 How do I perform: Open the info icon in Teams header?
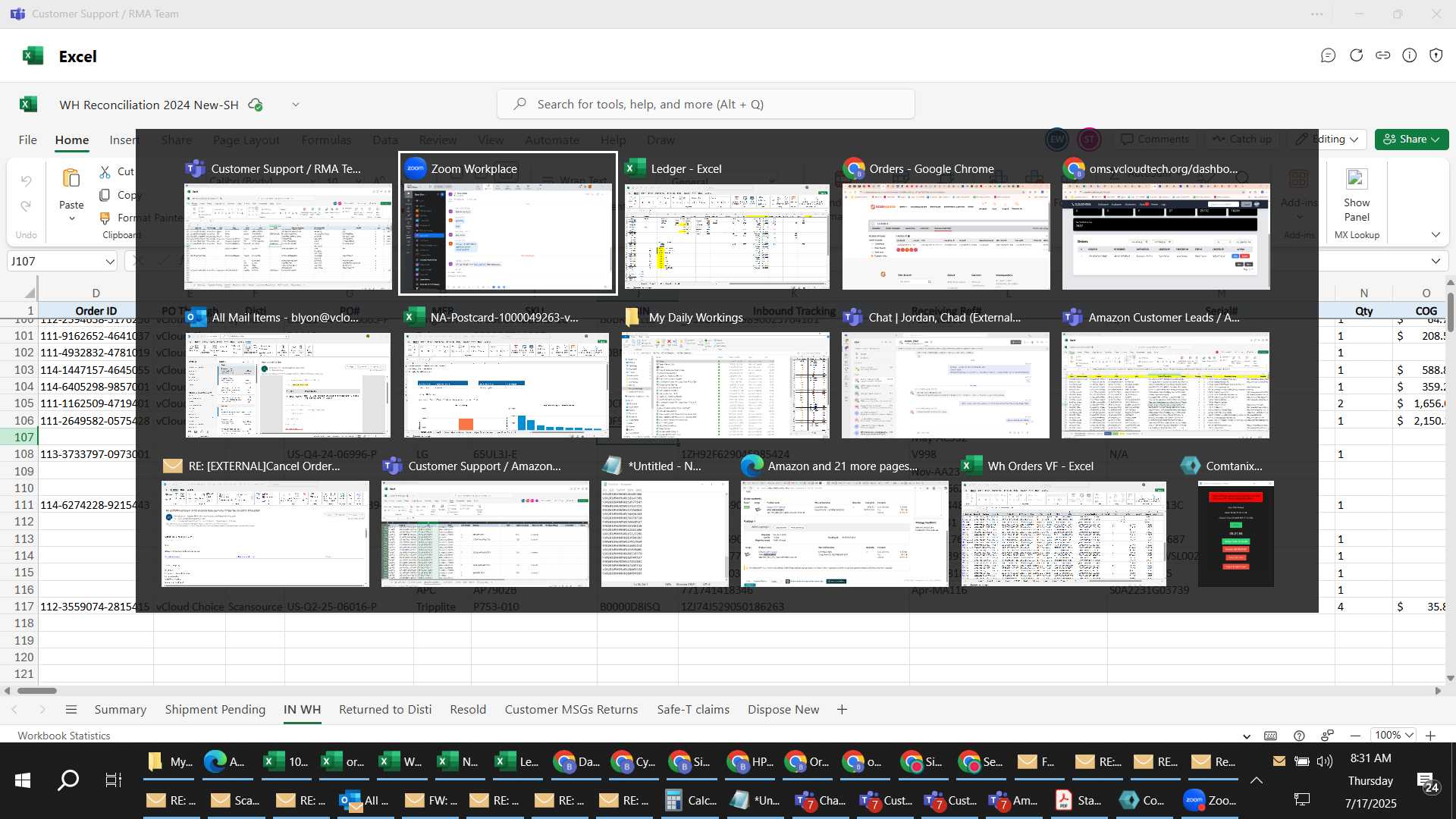pos(1410,55)
